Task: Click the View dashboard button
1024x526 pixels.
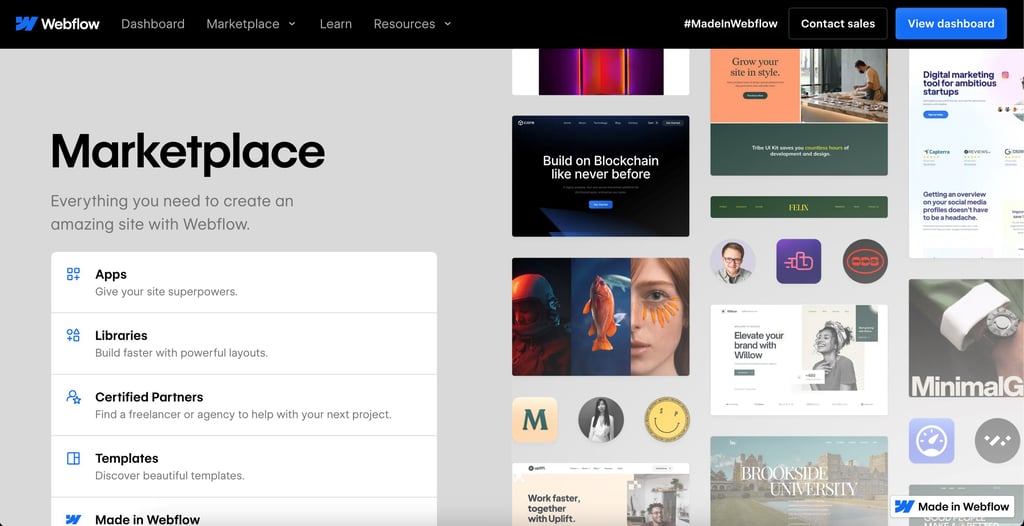Action: 951,24
